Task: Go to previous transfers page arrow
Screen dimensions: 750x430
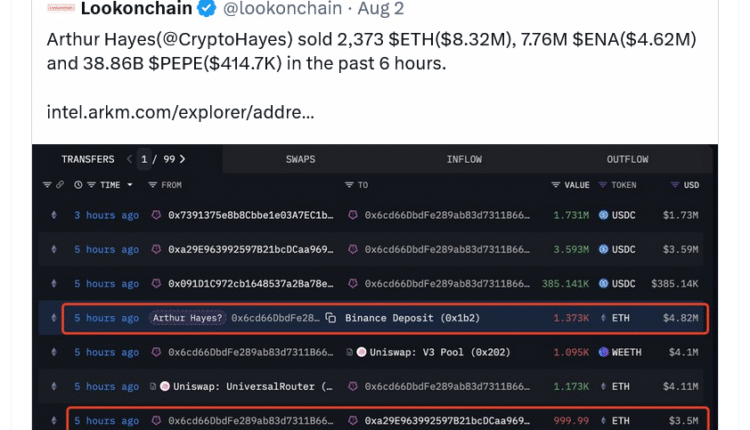Action: point(129,159)
